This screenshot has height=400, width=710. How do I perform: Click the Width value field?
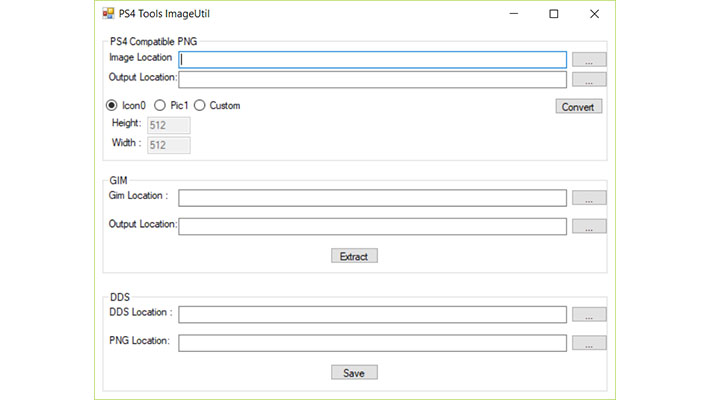tap(168, 145)
